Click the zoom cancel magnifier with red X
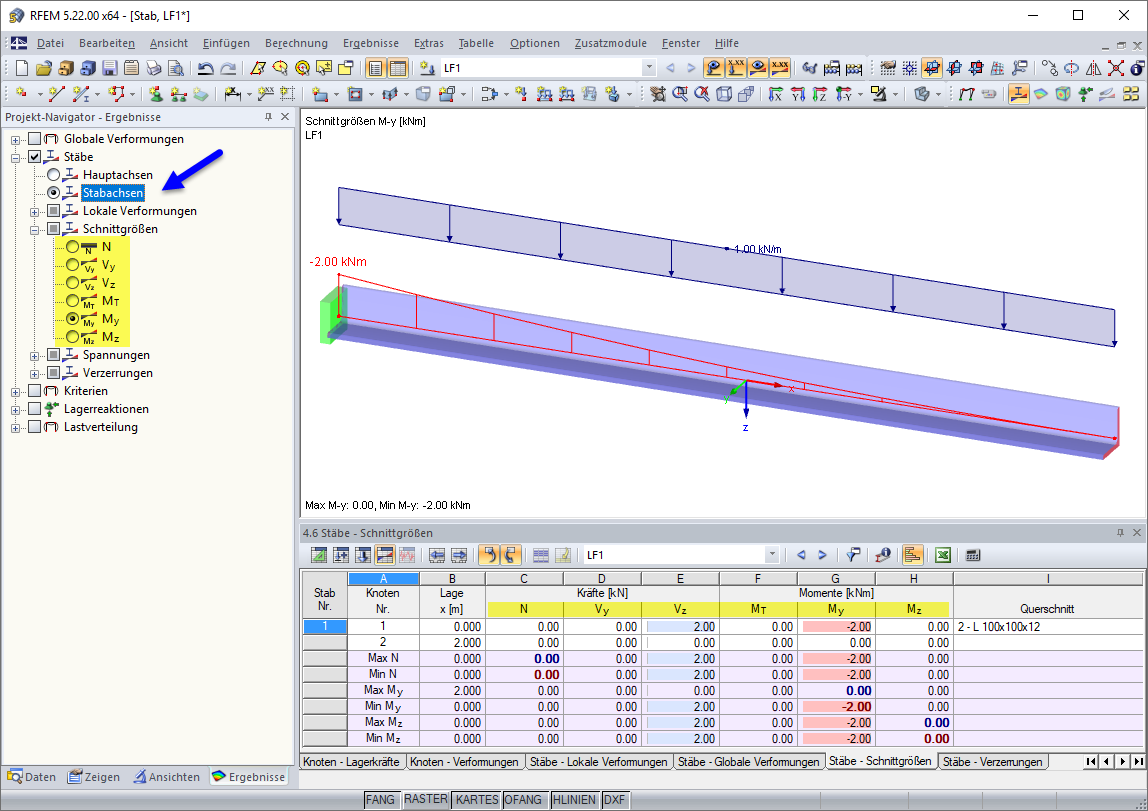The width and height of the screenshot is (1148, 811). click(702, 94)
